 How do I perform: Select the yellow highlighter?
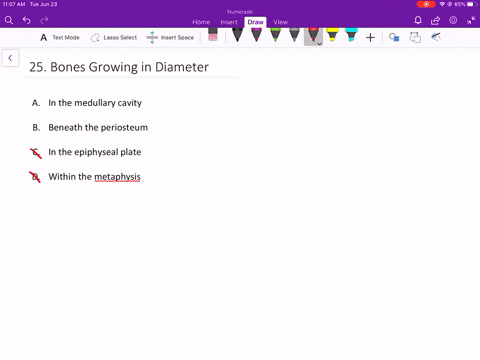tap(332, 35)
